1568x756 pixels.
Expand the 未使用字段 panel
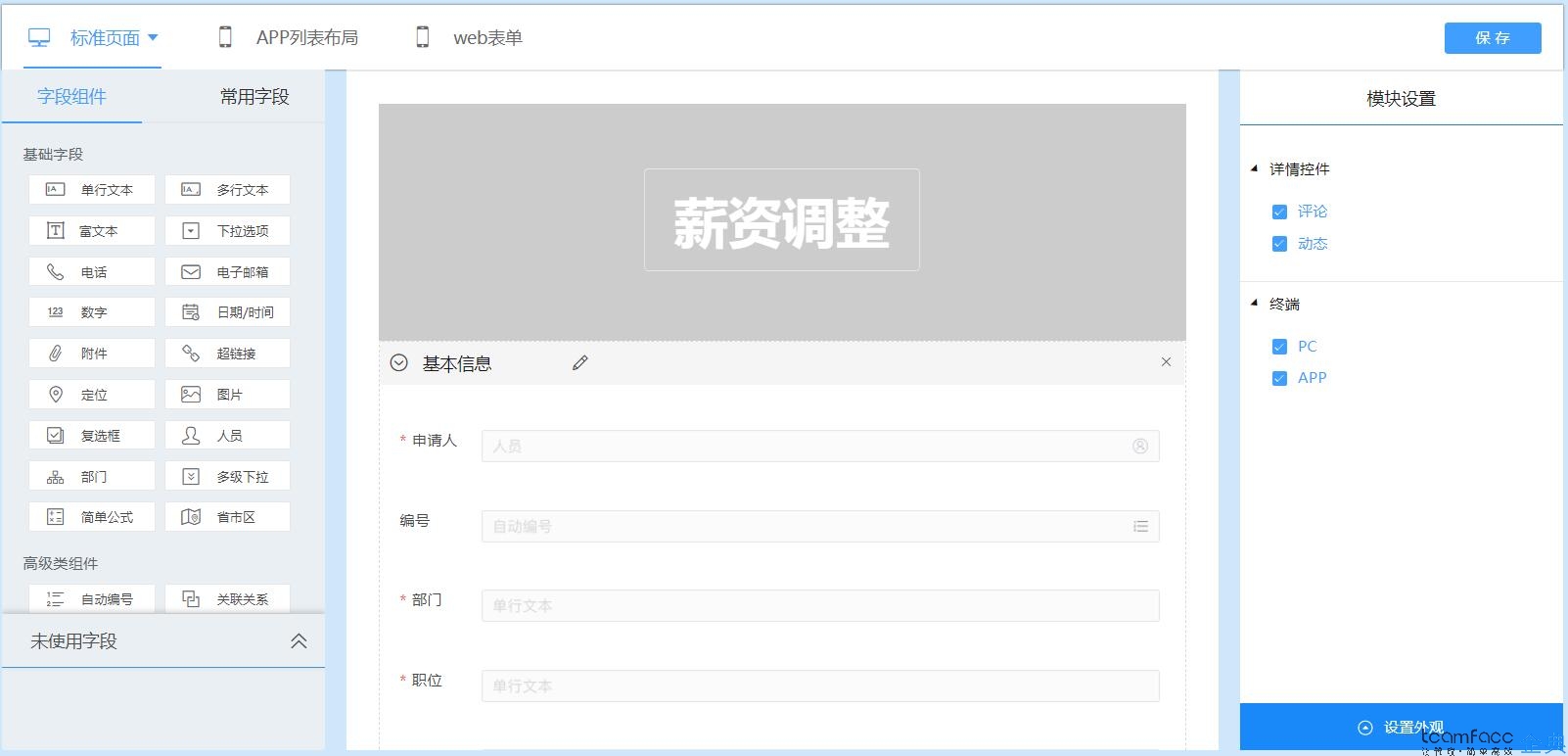(299, 641)
